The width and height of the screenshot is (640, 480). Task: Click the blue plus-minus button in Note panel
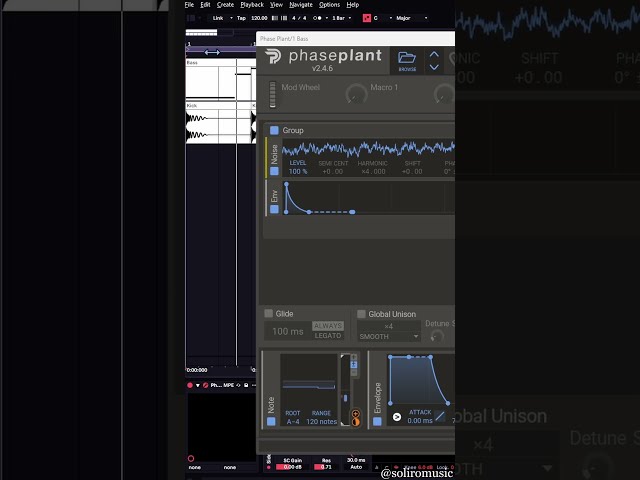[353, 364]
